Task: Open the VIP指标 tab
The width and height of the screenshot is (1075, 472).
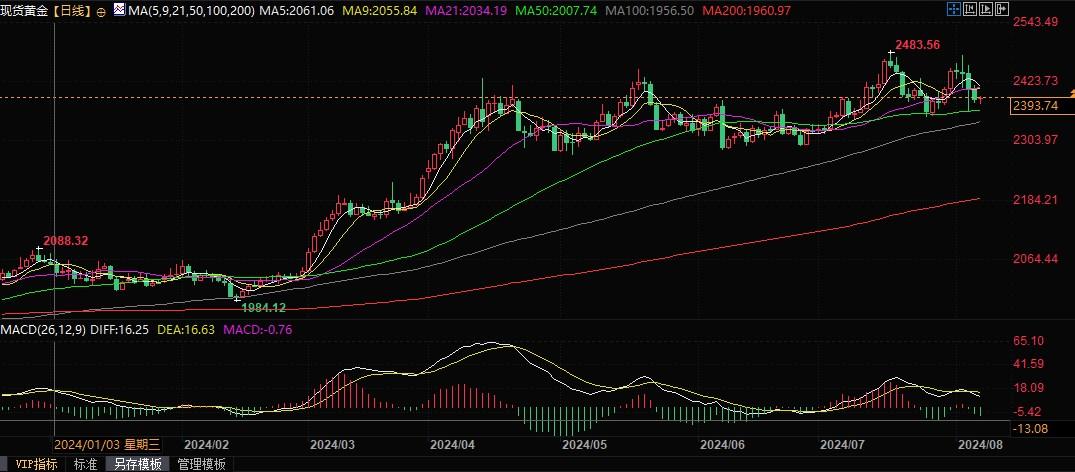Action: click(37, 464)
